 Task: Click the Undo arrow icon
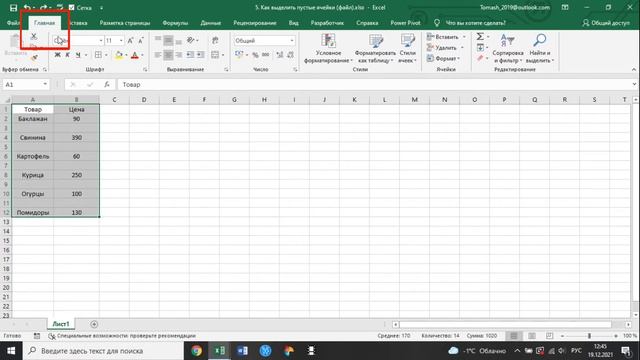tap(27, 7)
